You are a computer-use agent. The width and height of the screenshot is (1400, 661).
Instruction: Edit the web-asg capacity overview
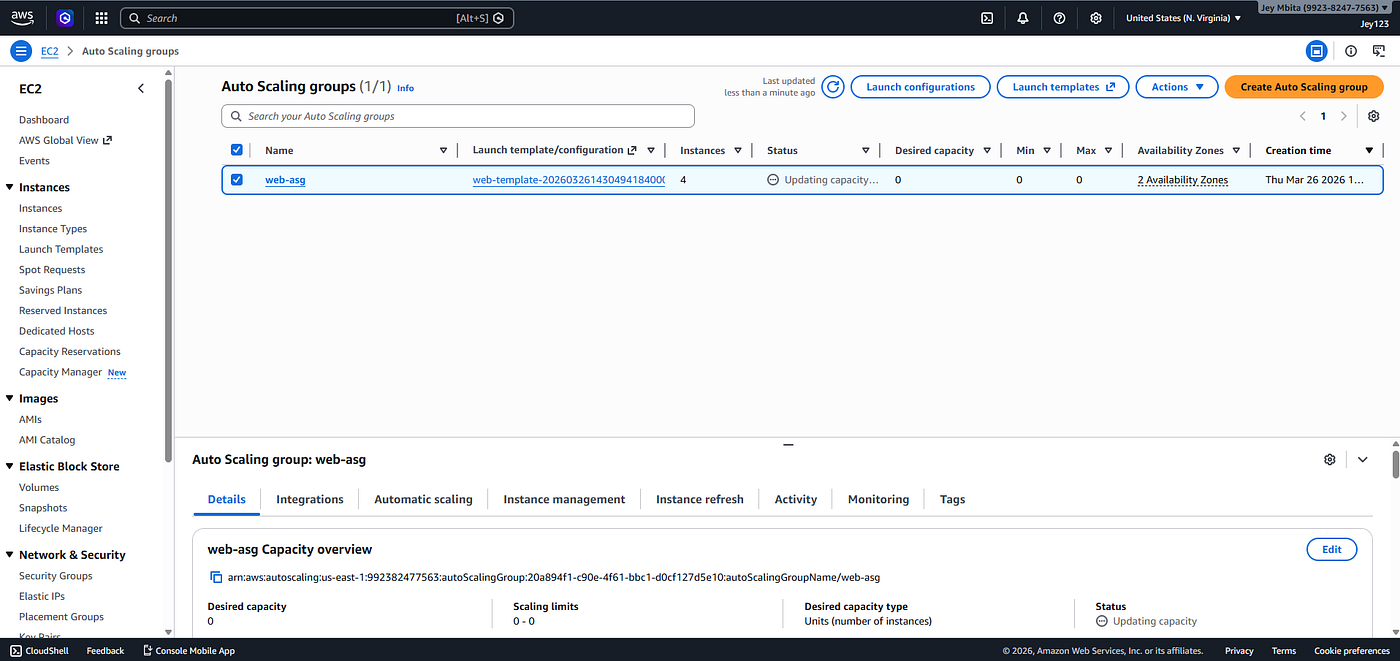click(x=1332, y=549)
